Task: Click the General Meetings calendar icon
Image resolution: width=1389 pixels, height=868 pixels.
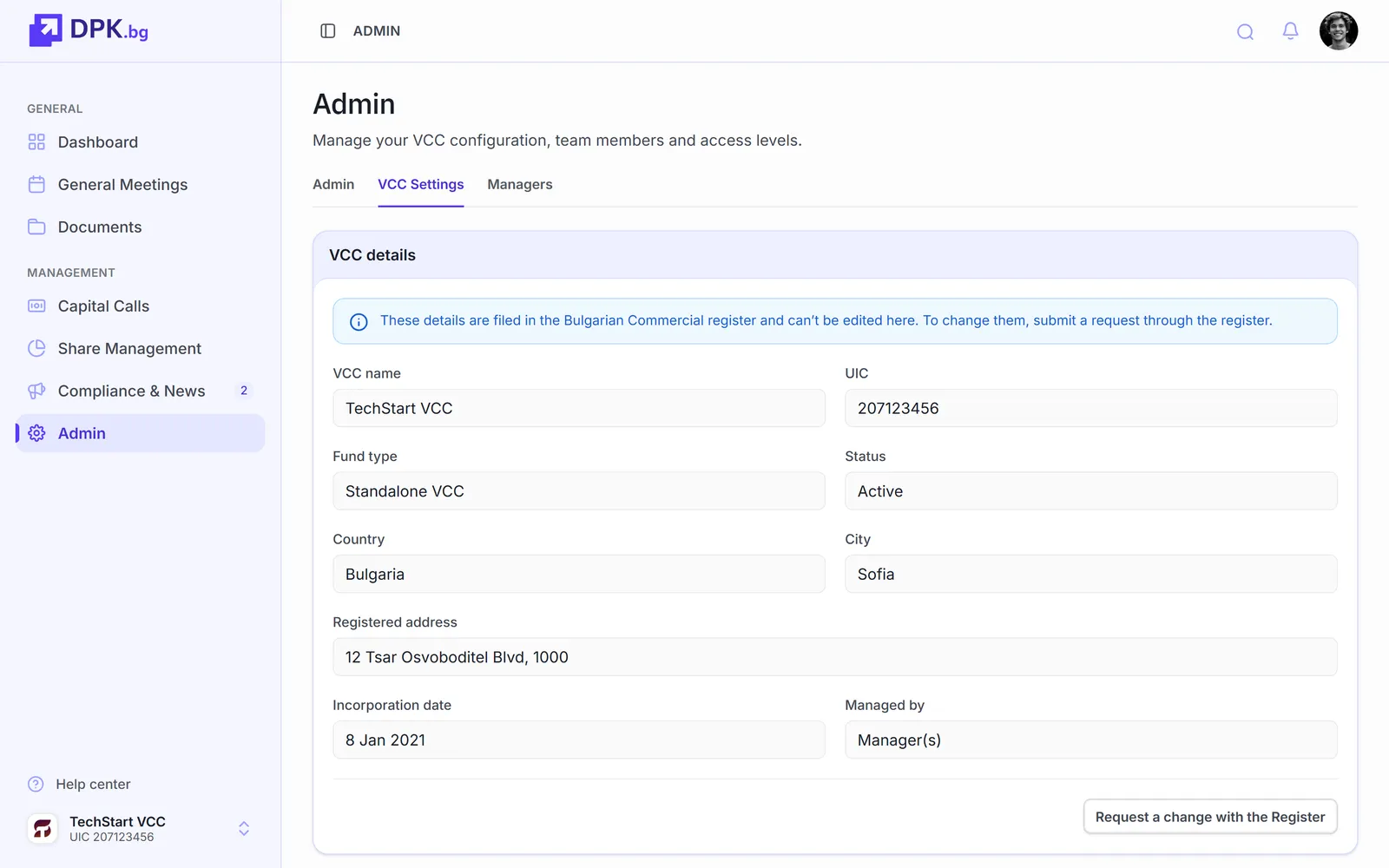Action: [36, 184]
